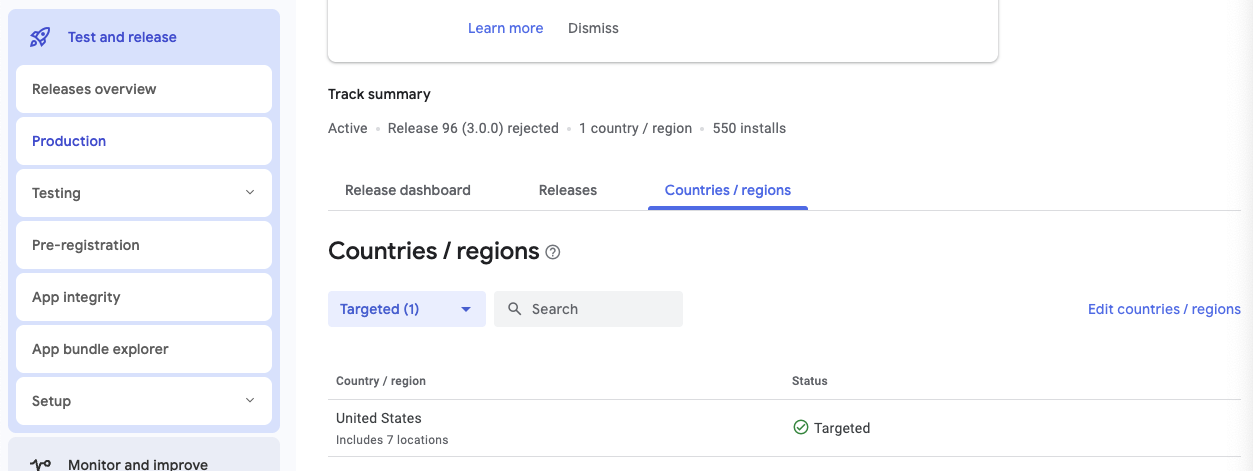Open the Targeted (1) filter dropdown
The height and width of the screenshot is (471, 1253).
tap(406, 309)
